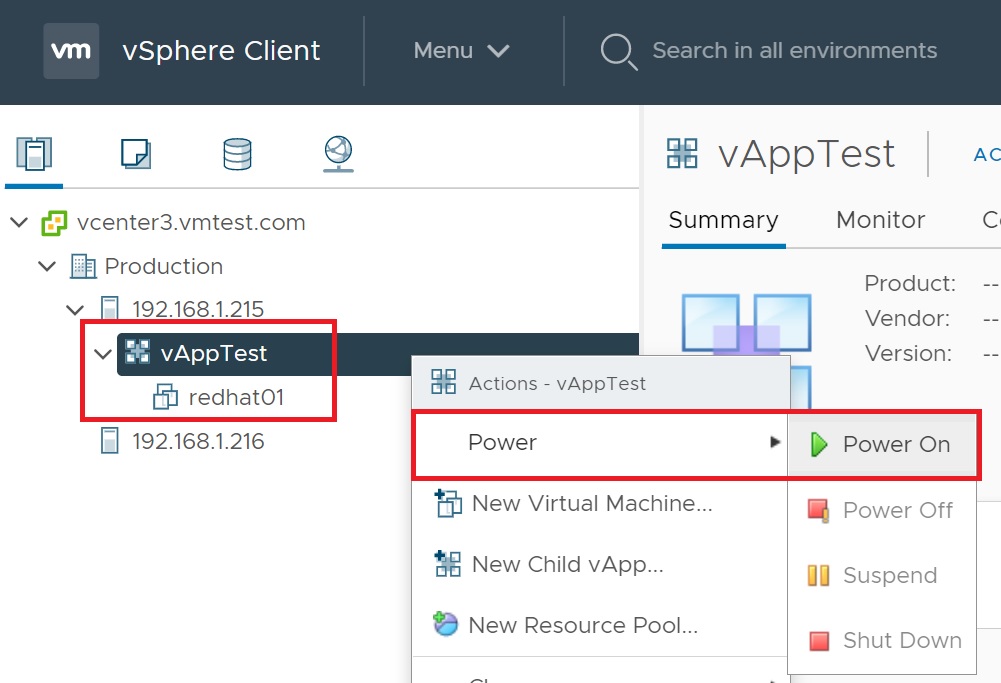Screen dimensions: 1001x683
Task: Collapse the 192.168.1.215 host node
Action: [75, 310]
